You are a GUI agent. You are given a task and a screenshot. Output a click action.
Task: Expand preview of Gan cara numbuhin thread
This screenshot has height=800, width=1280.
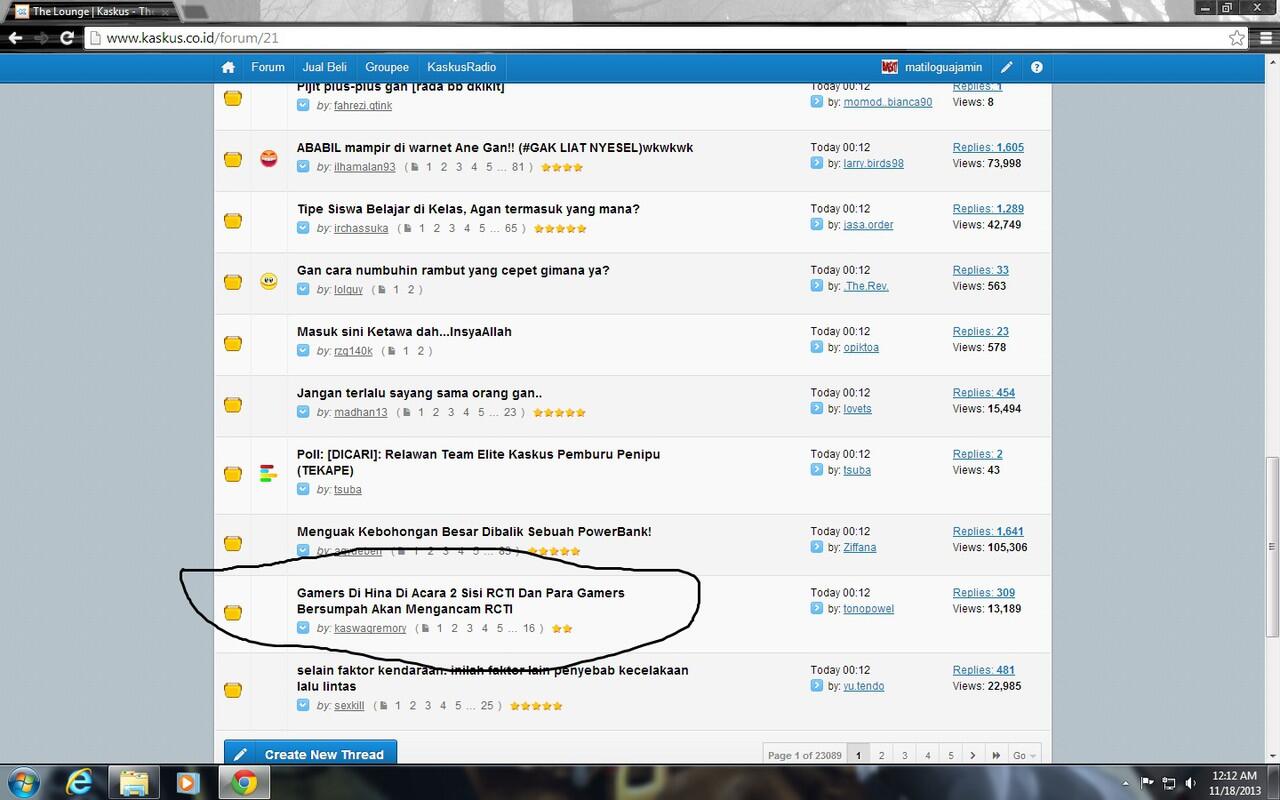pyautogui.click(x=303, y=289)
